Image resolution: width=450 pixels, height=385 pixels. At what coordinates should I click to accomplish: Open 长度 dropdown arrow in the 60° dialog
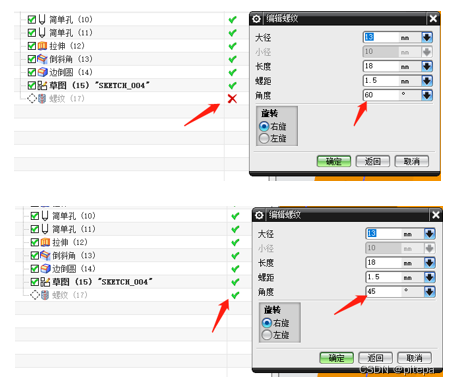coord(427,66)
